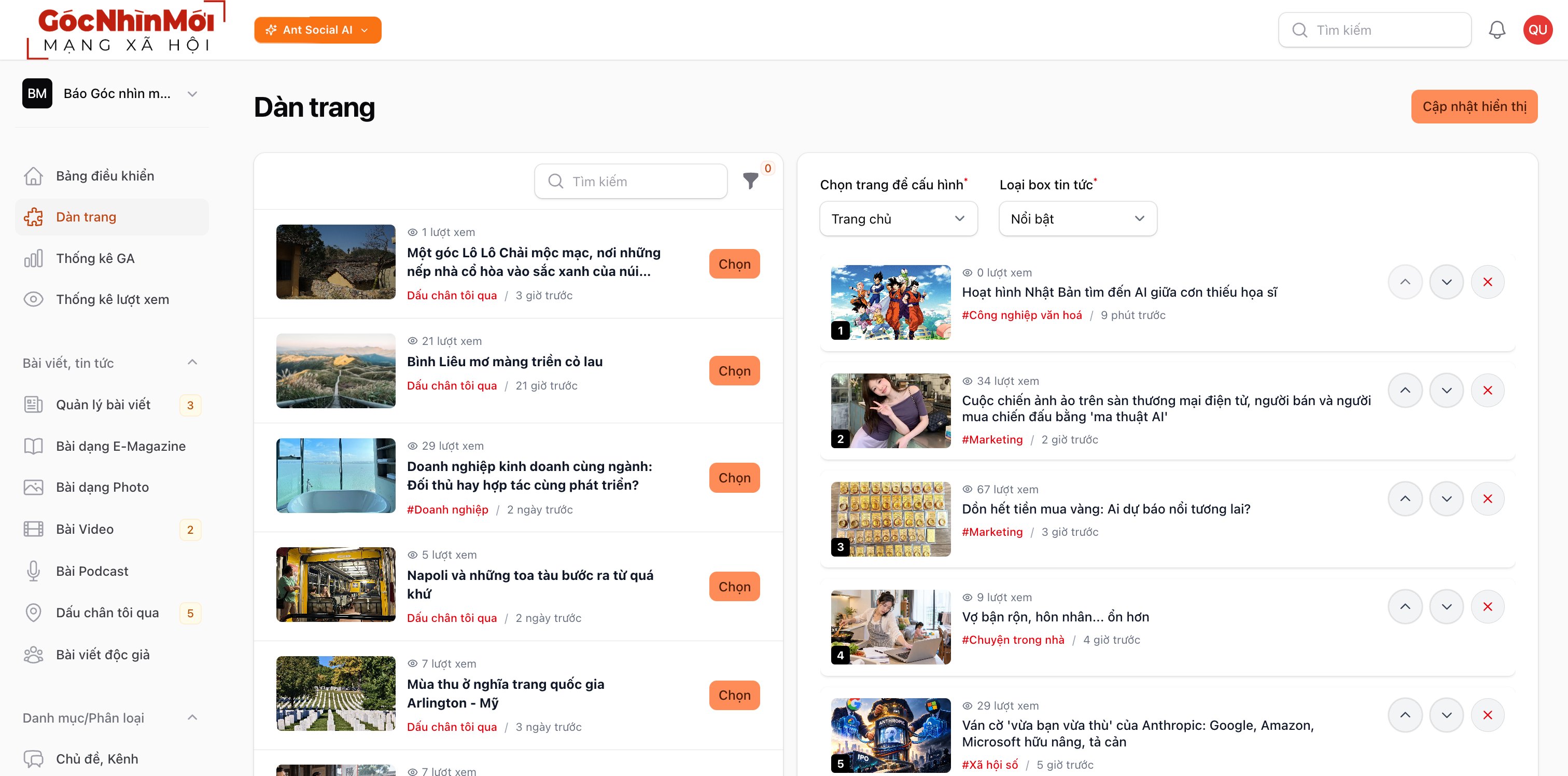The width and height of the screenshot is (1568, 776).
Task: Click the GócNhìnMới logo
Action: (x=126, y=30)
